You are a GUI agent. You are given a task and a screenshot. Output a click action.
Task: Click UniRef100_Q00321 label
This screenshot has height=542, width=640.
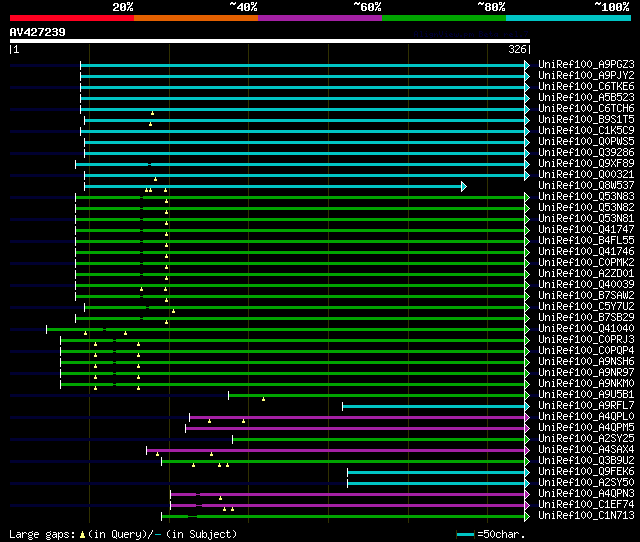point(586,175)
